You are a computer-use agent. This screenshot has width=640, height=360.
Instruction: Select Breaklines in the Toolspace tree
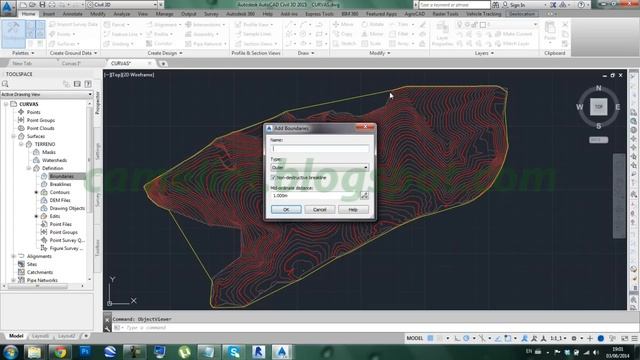(60, 184)
